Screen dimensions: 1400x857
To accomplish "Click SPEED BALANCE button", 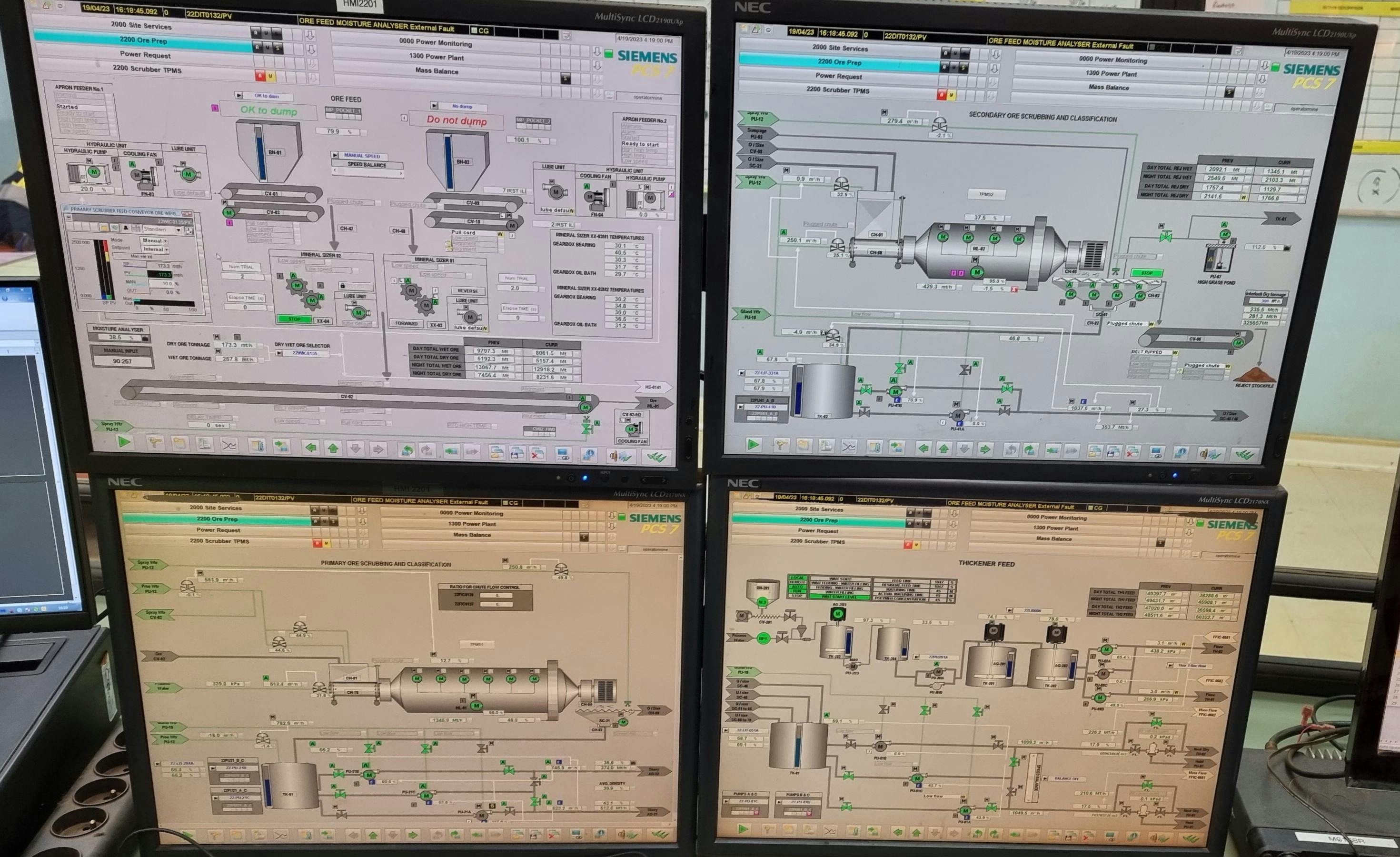I will click(x=367, y=165).
